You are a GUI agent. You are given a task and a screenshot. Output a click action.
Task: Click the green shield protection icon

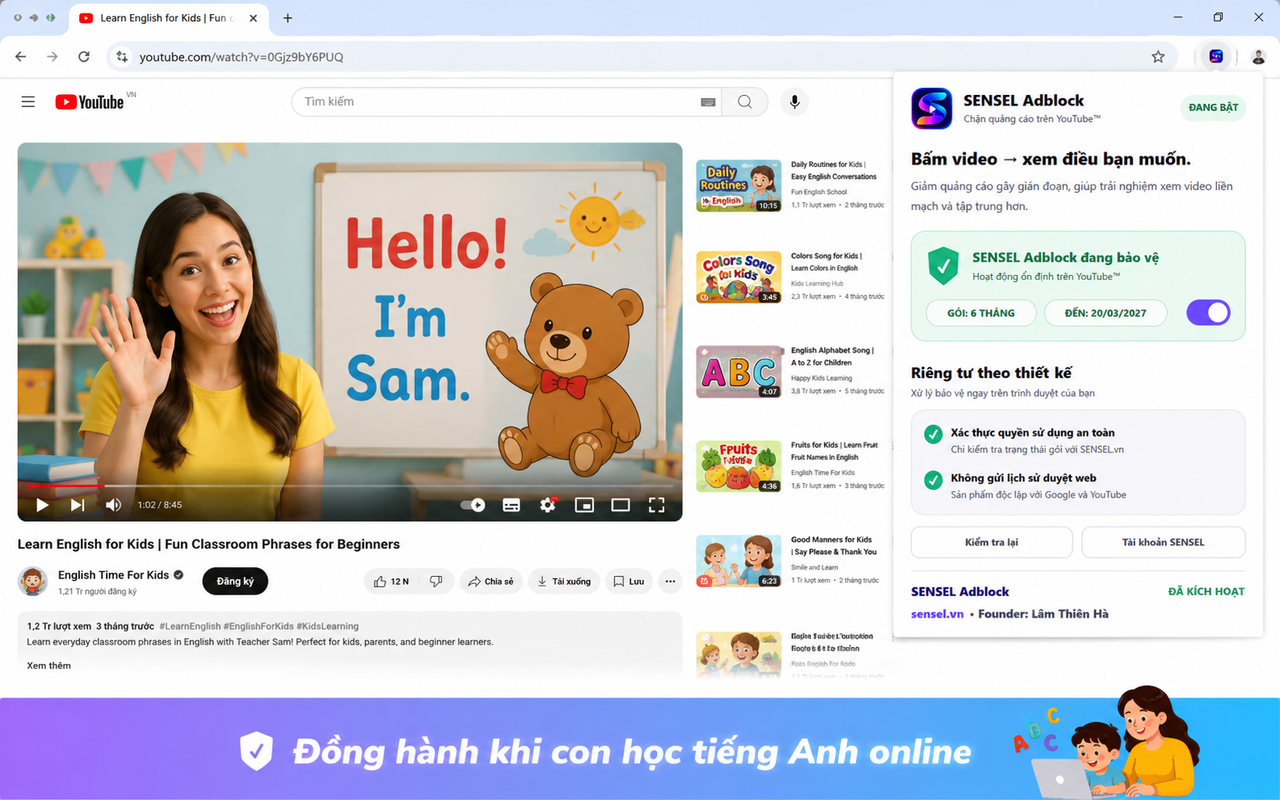(943, 266)
